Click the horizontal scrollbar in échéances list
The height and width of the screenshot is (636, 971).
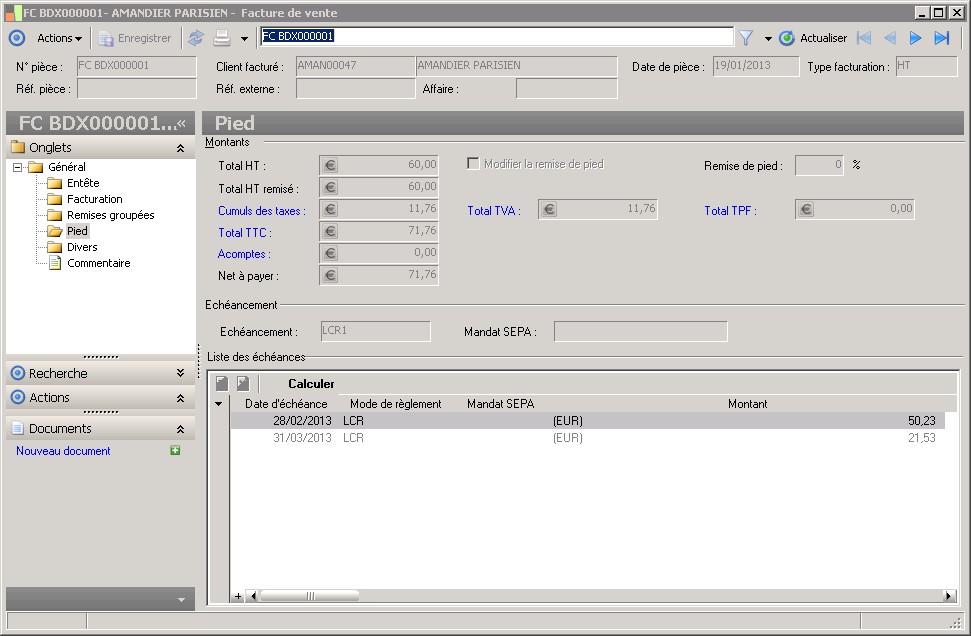[x=600, y=596]
